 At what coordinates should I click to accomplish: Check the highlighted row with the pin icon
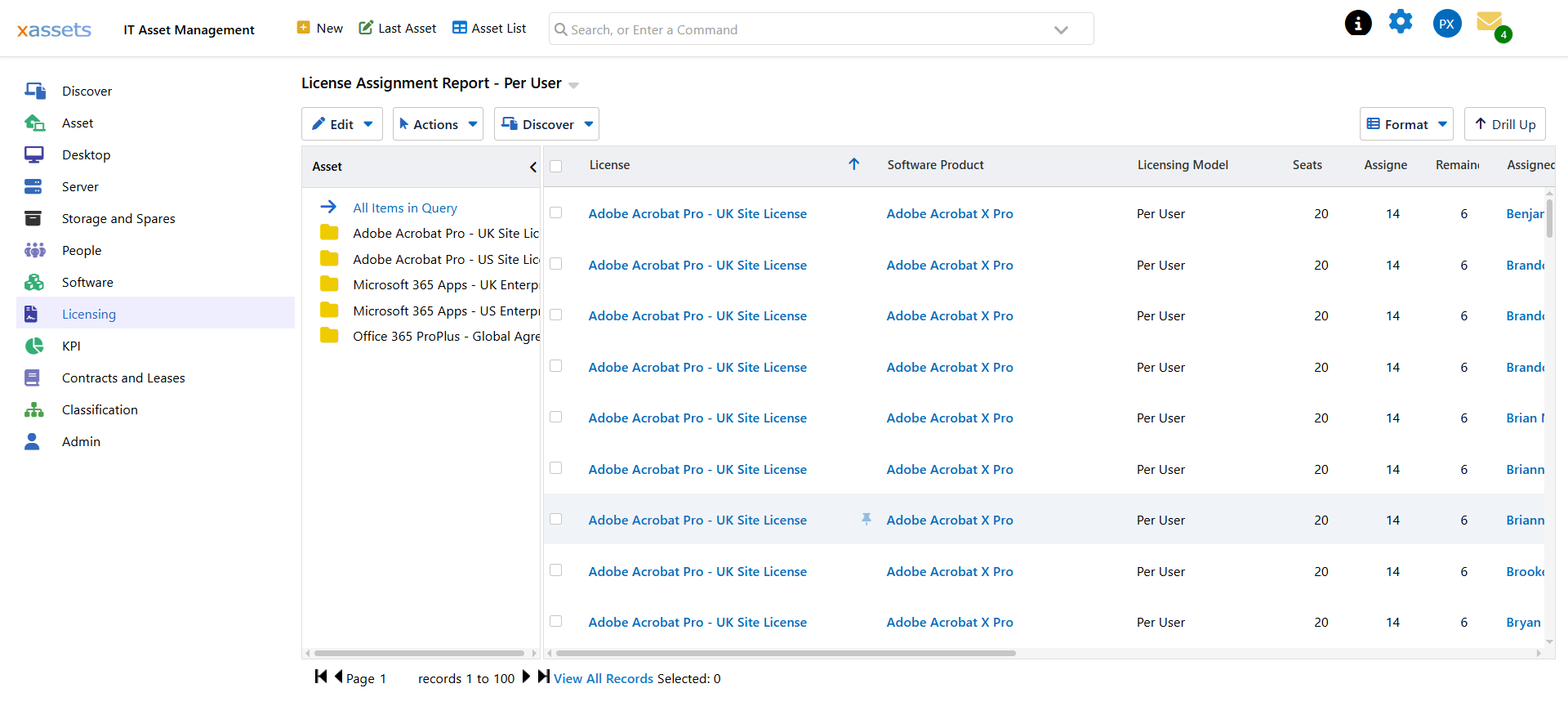click(556, 519)
